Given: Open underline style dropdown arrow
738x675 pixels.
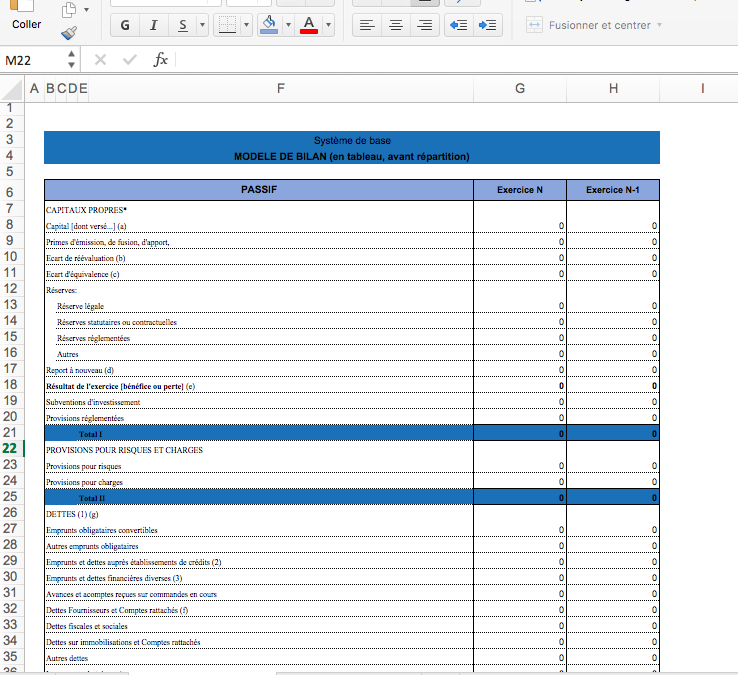Looking at the screenshot, I should pos(202,25).
